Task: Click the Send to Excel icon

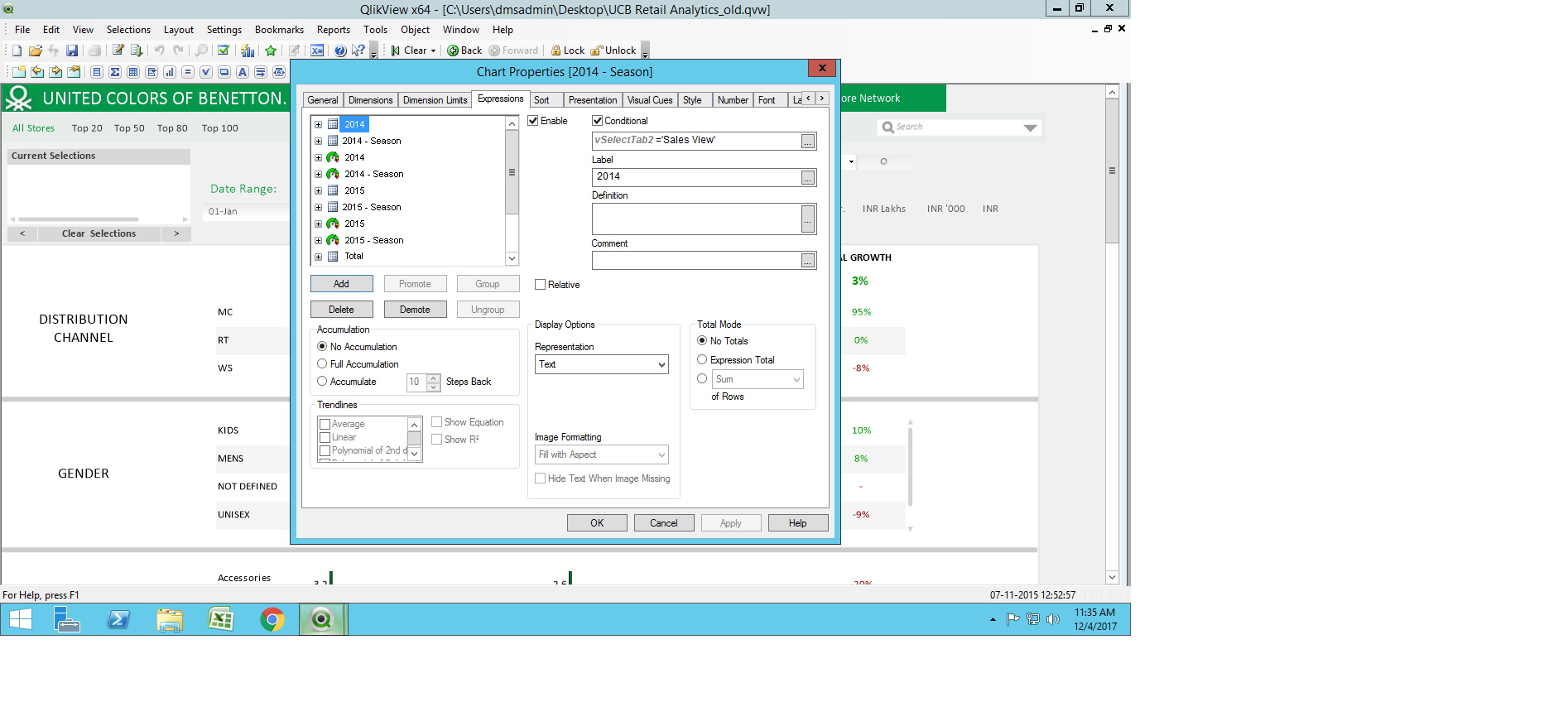Action: coord(317,50)
